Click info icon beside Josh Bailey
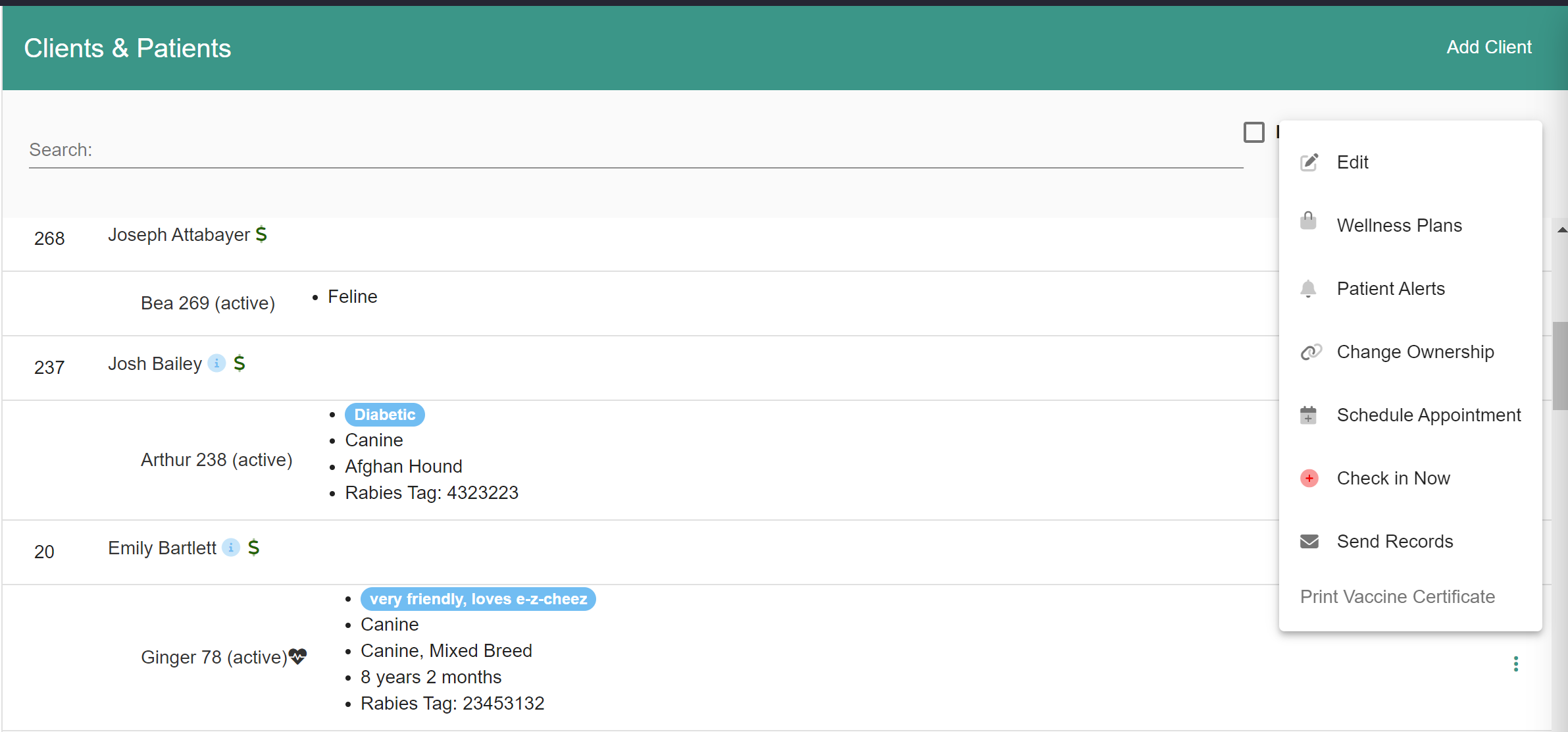This screenshot has width=1568, height=732. (216, 363)
